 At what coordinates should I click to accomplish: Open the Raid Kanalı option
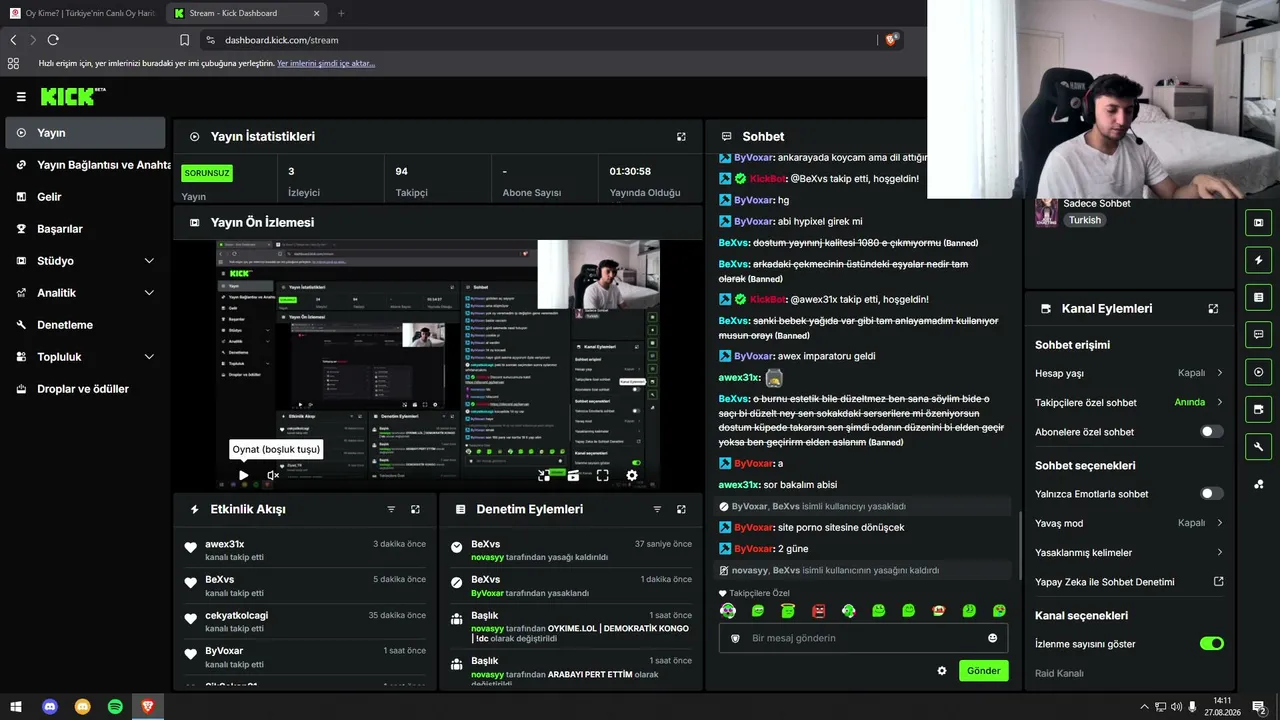point(1059,673)
